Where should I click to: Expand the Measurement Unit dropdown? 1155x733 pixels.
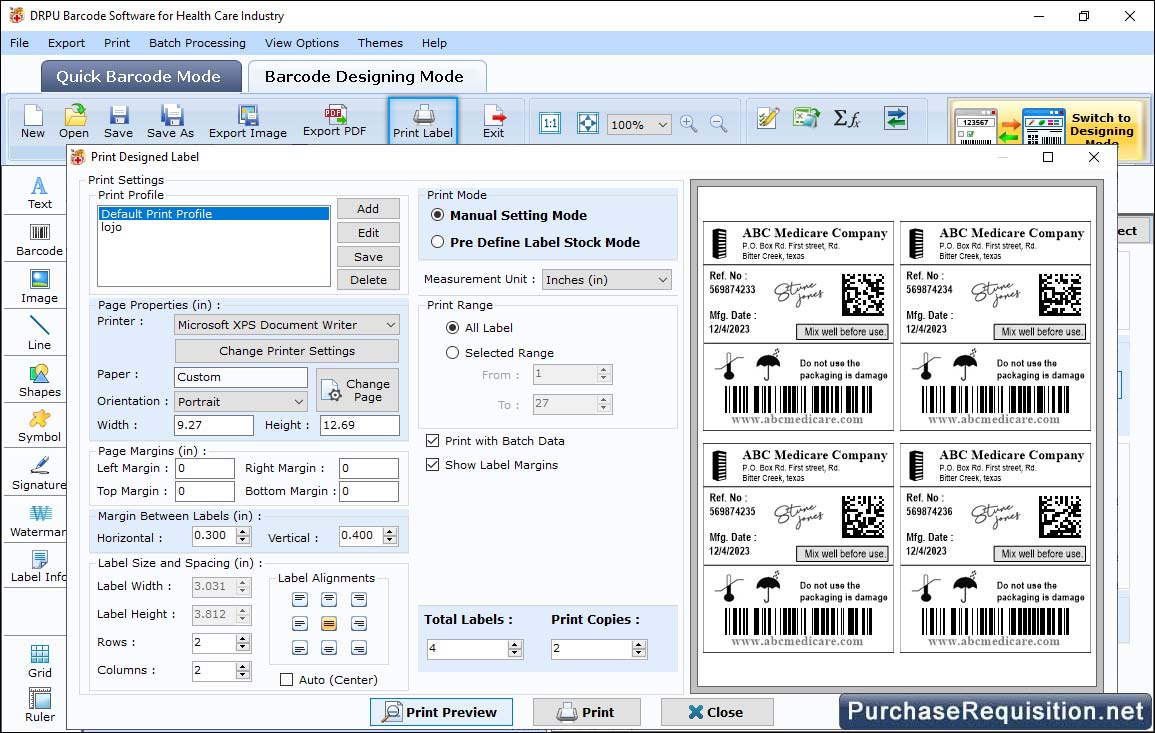606,280
